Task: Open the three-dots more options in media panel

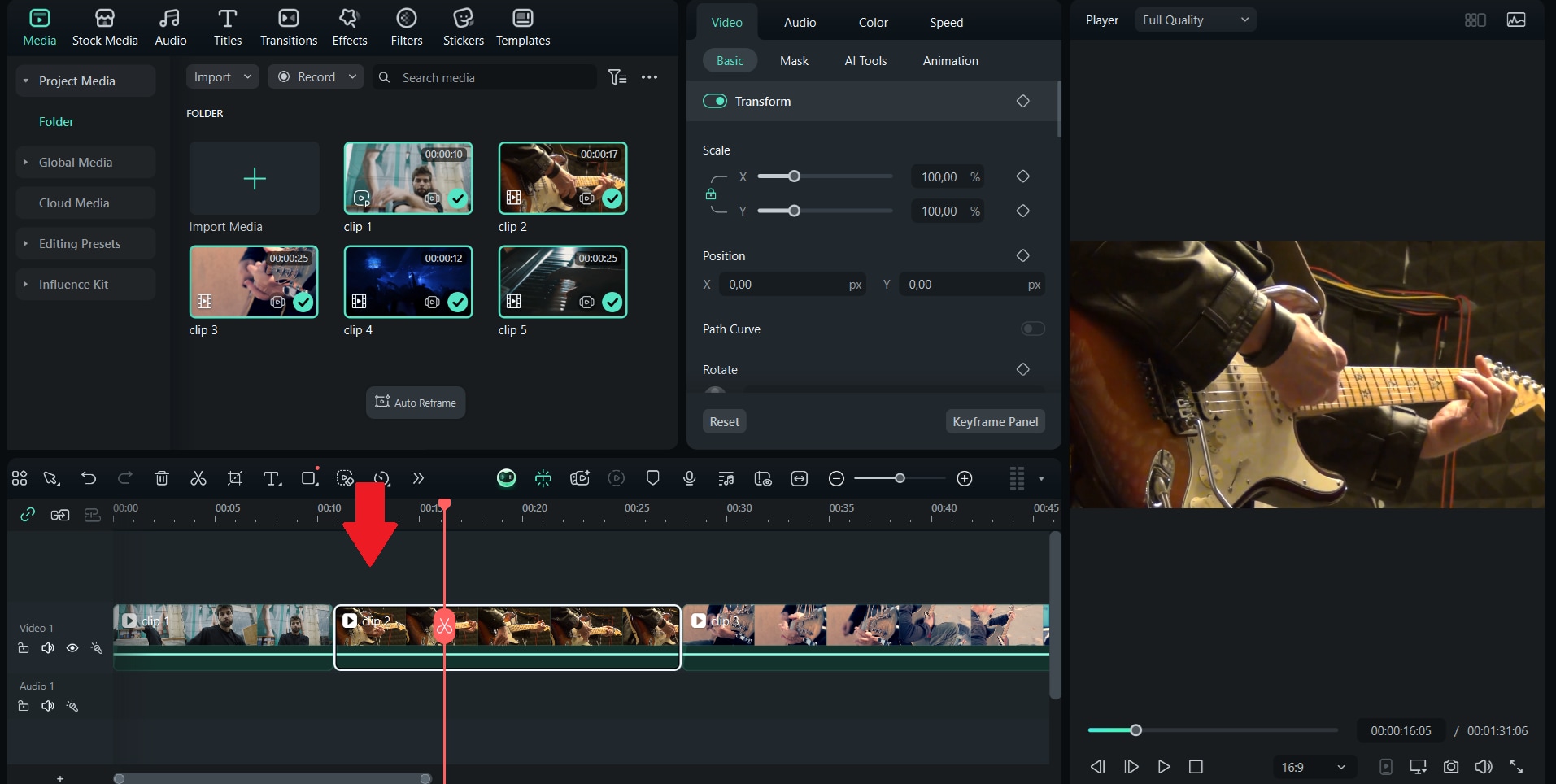Action: tap(649, 77)
